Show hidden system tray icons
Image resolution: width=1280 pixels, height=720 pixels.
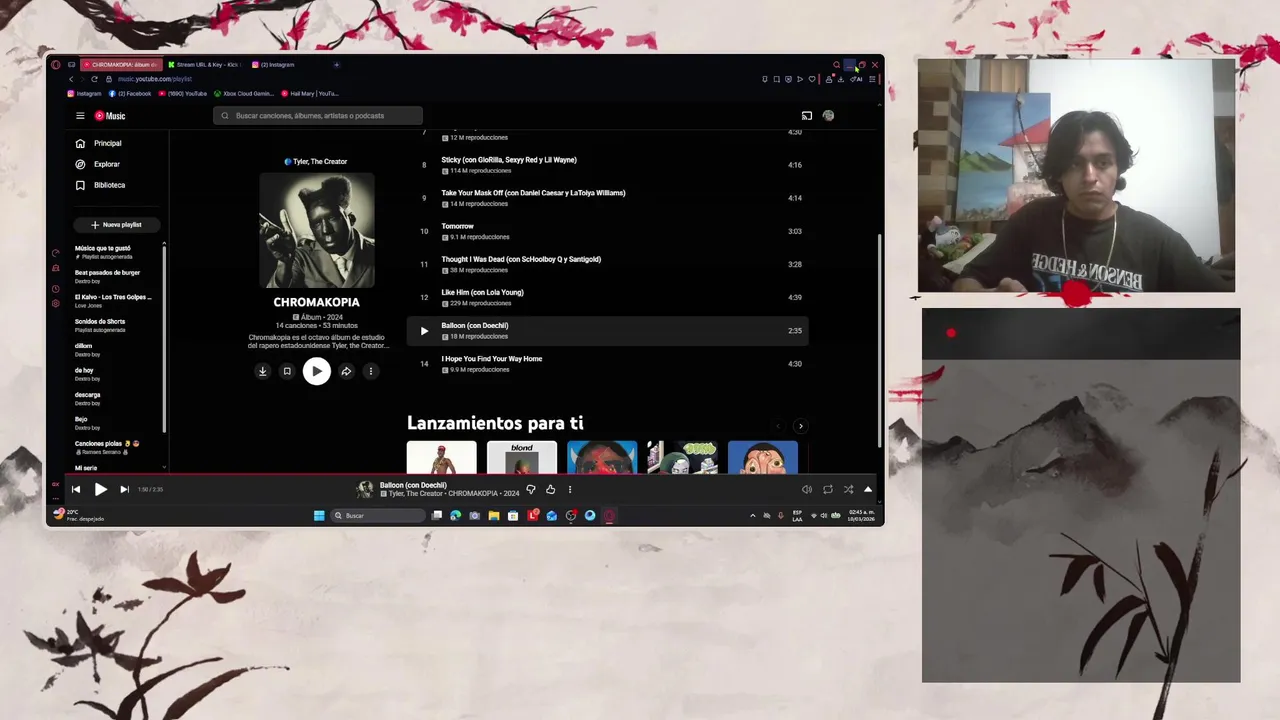click(x=753, y=516)
